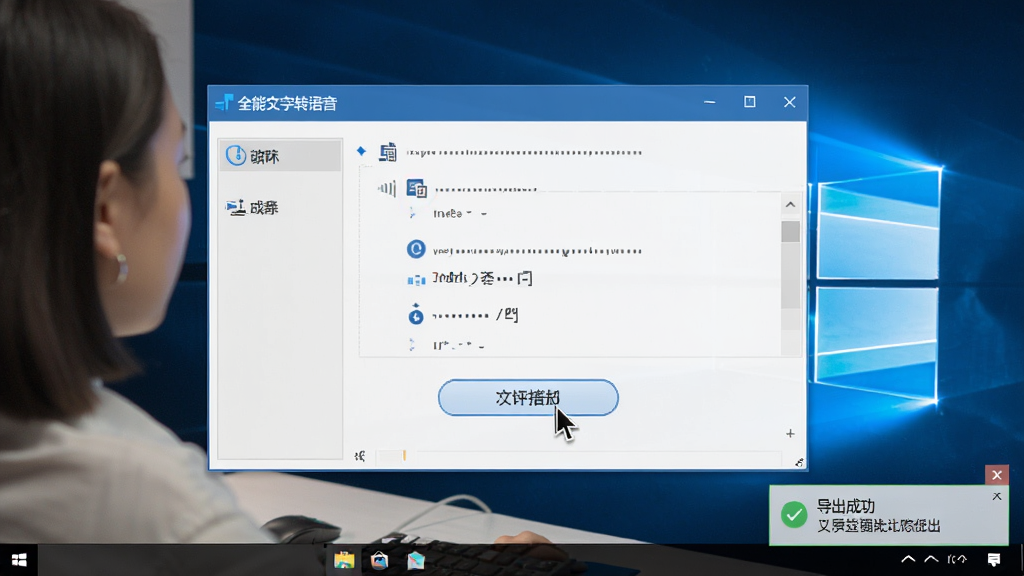This screenshot has width=1024, height=576.
Task: Click the blue stopwatch timer icon
Action: (x=416, y=314)
